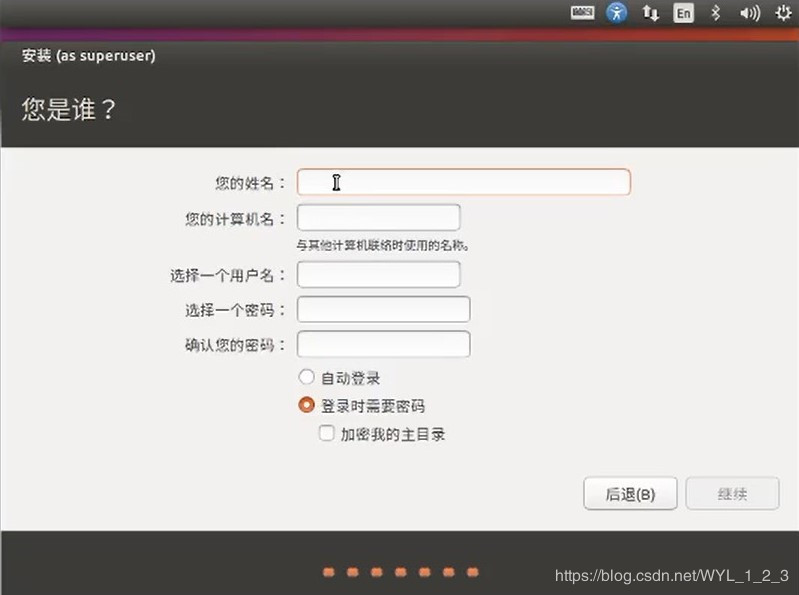The height and width of the screenshot is (595, 799).
Task: Open the power and session menu
Action: point(783,12)
